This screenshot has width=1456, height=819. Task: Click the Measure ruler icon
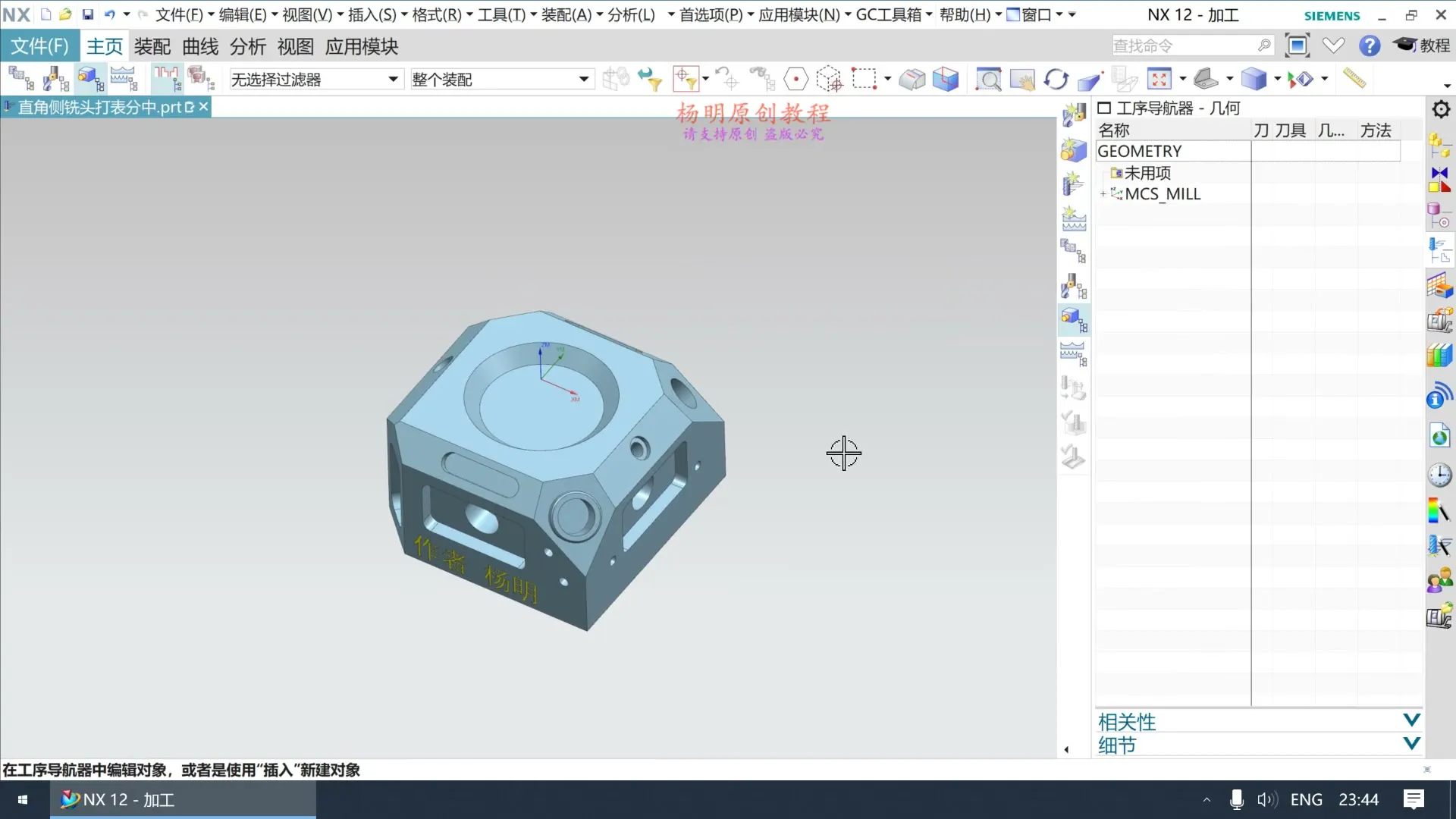1354,78
